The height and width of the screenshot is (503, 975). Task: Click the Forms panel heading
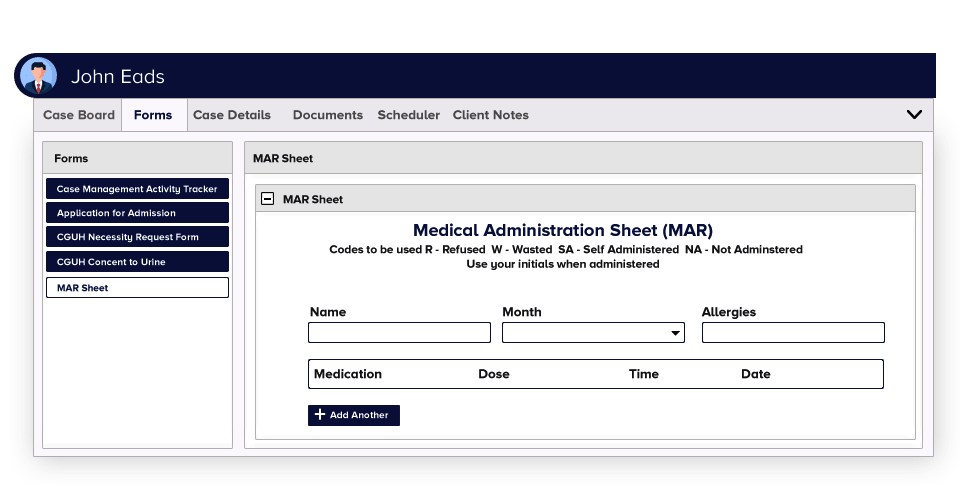click(x=71, y=158)
